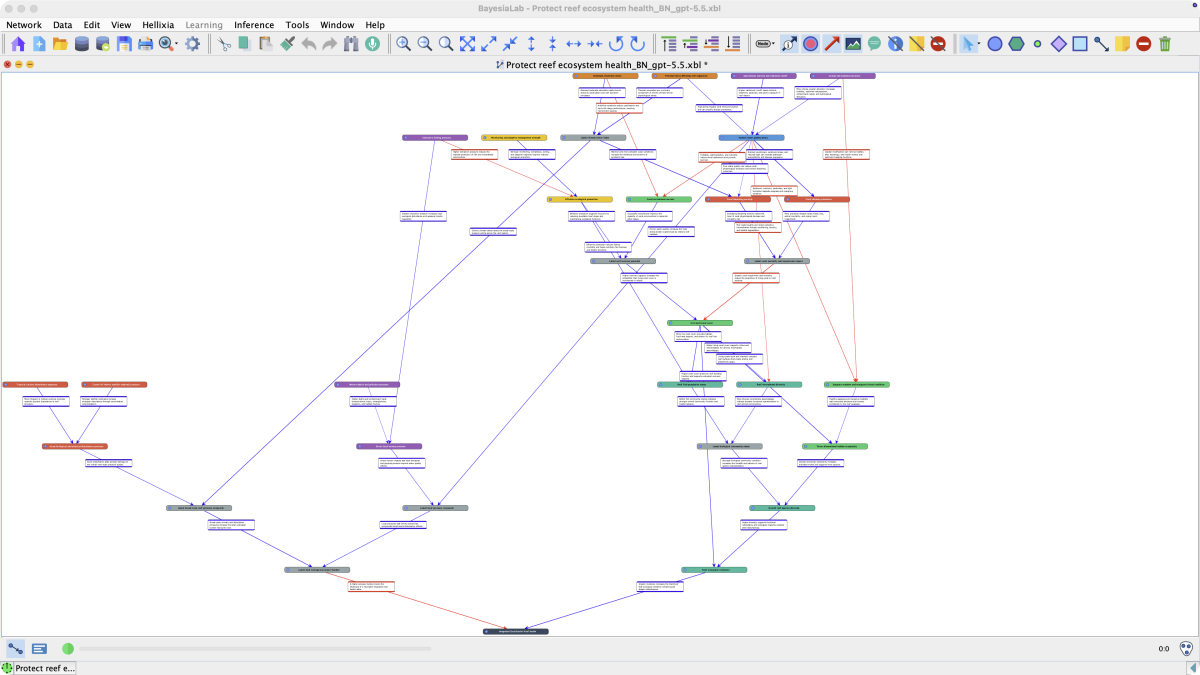Open the Inference menu
Viewport: 1200px width, 675px height.
(x=254, y=24)
